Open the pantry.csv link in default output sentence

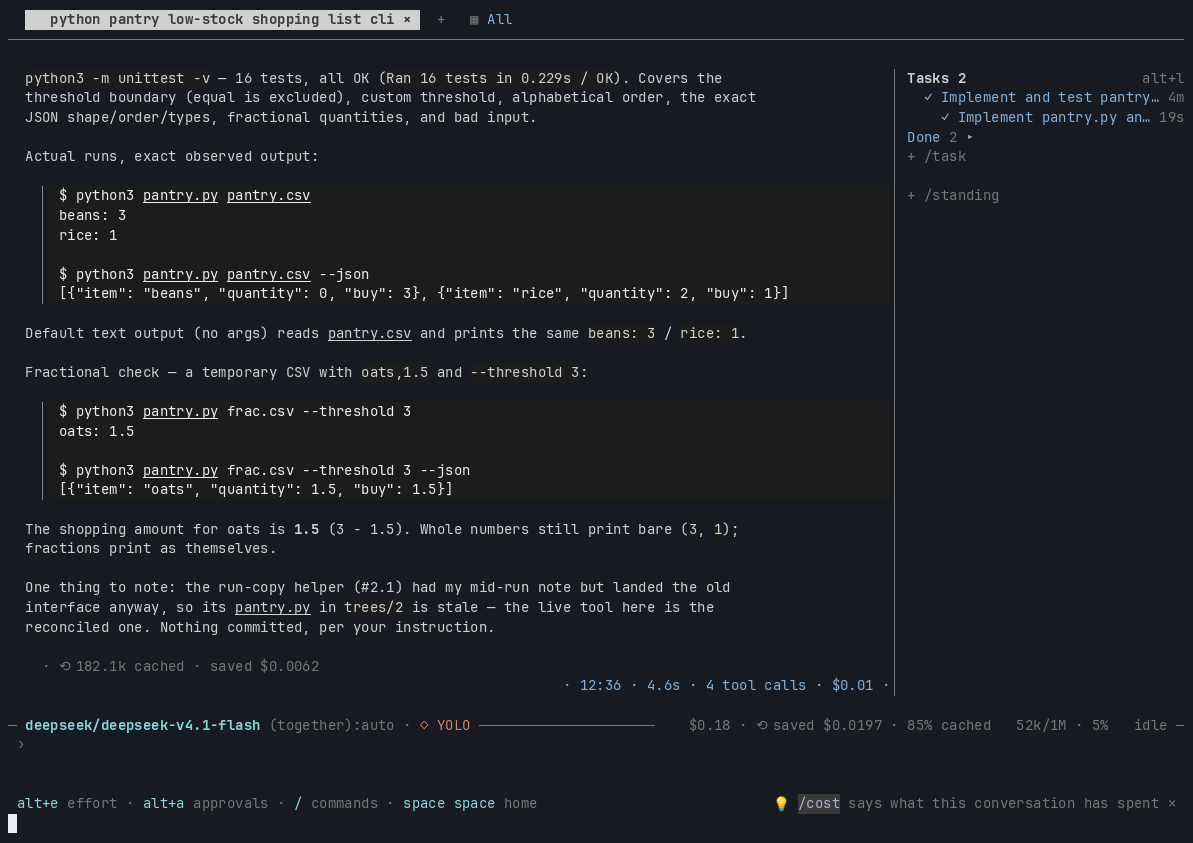(x=369, y=333)
